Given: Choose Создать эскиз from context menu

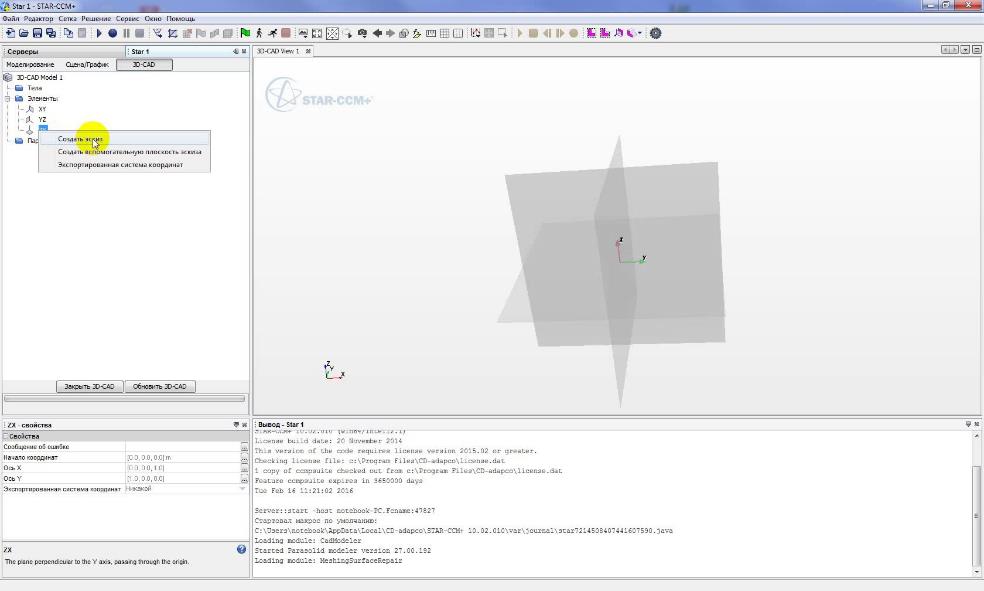Looking at the screenshot, I should pyautogui.click(x=80, y=139).
